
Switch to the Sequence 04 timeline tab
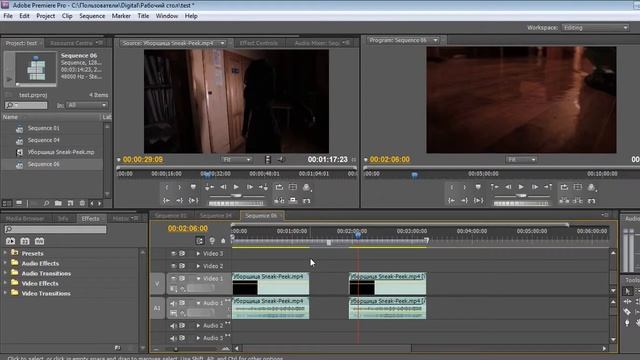(216, 216)
